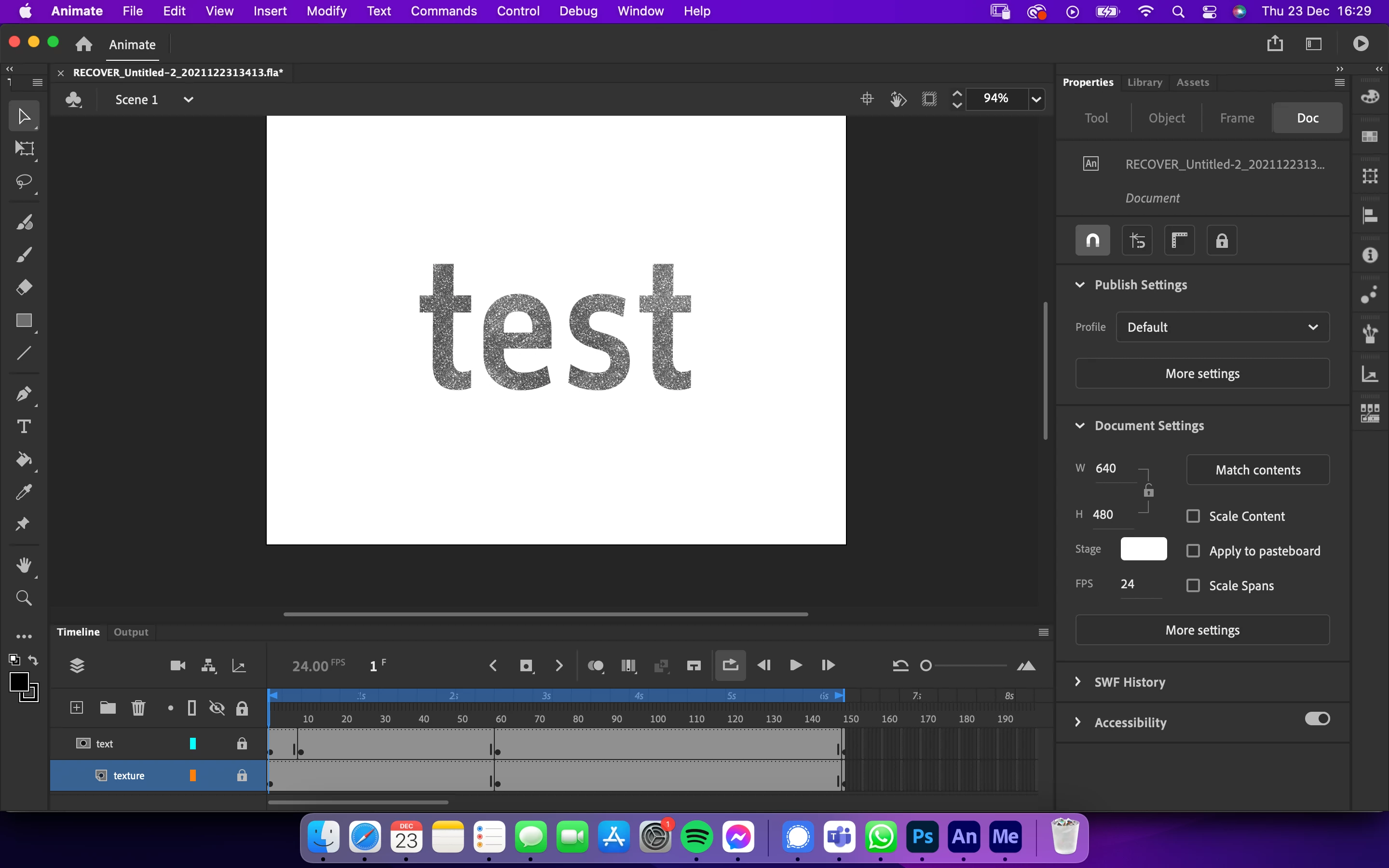Select the Eyedropper tool
The height and width of the screenshot is (868, 1389).
tap(24, 492)
